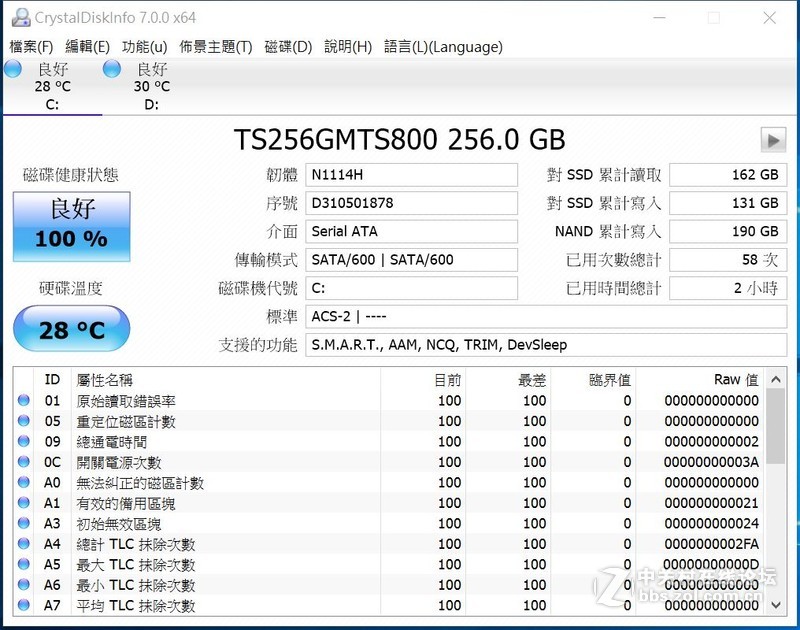Select the 總計 TLC 抹除次數 row
The image size is (800, 630).
[390, 544]
